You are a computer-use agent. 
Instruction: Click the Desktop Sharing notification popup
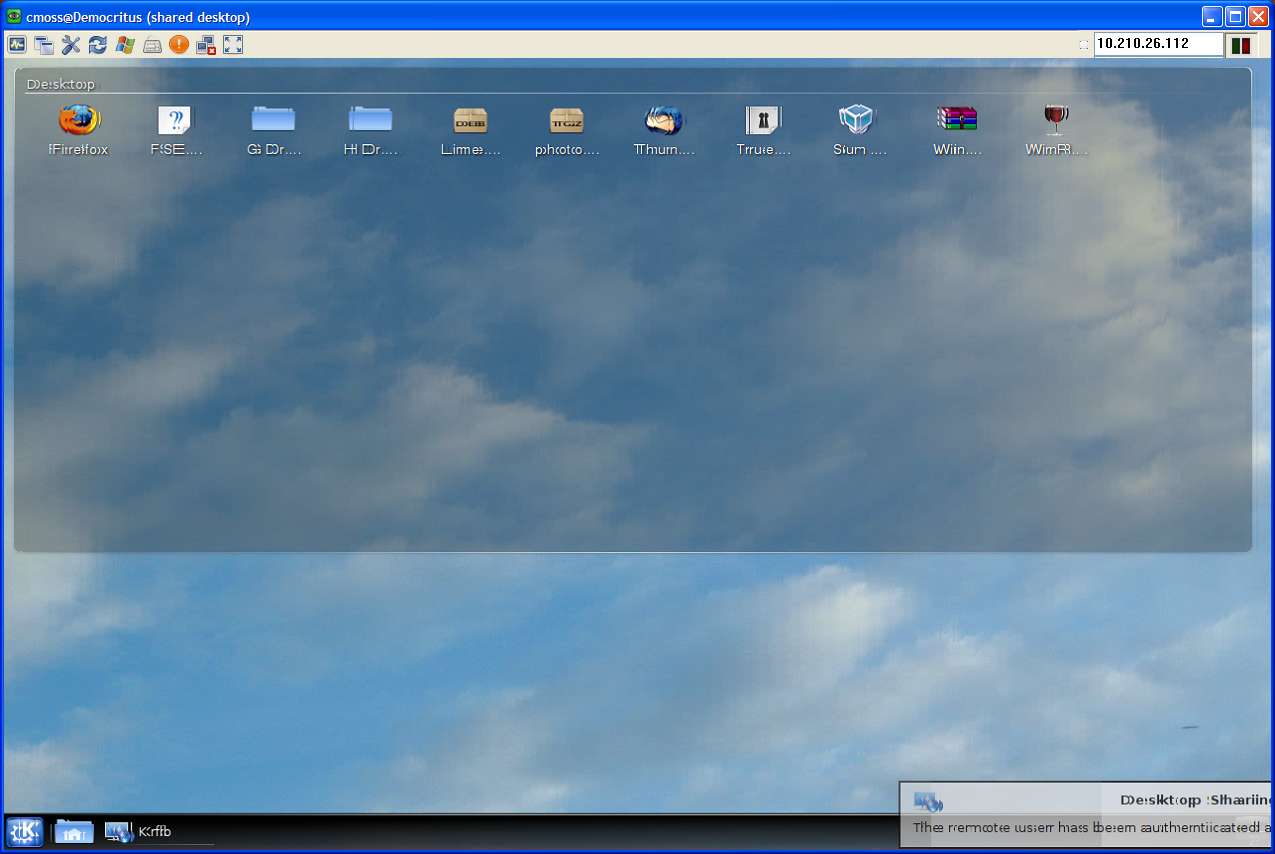1085,814
